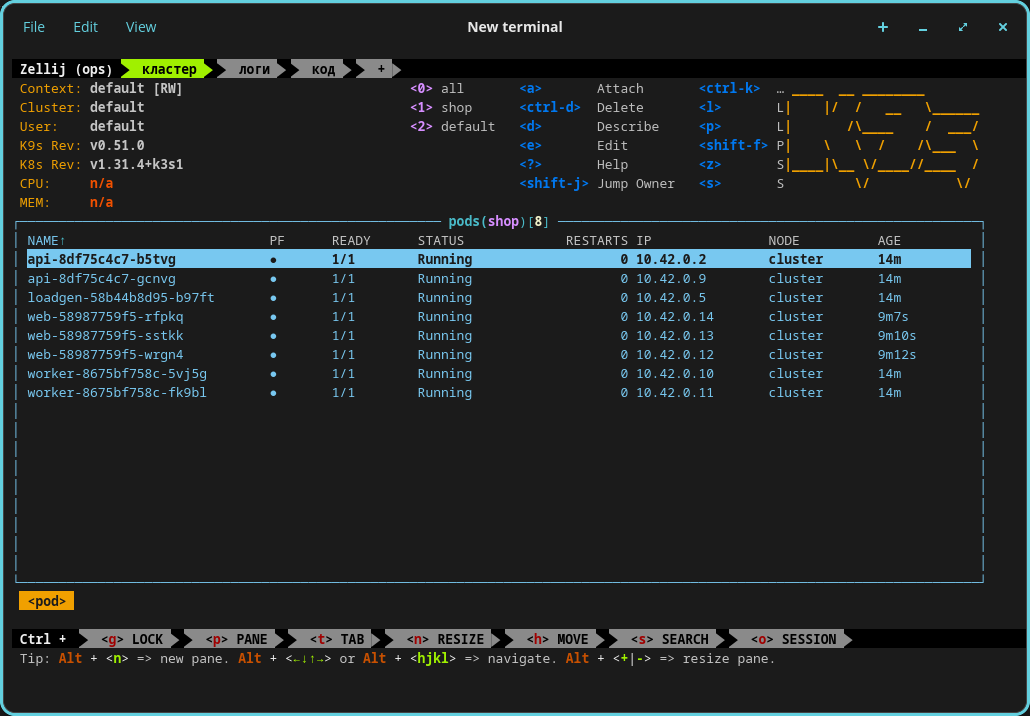
Task: Select the <p> PANE mode
Action: point(236,639)
